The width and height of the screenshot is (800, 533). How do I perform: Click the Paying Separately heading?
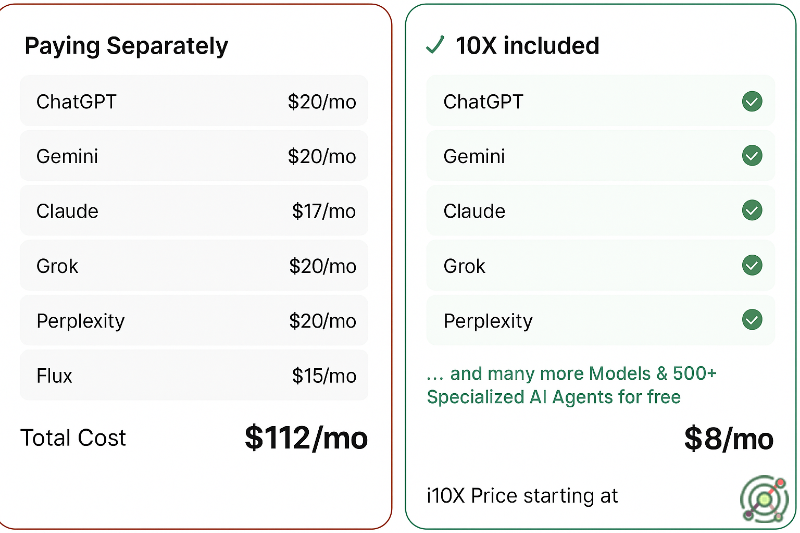(x=126, y=46)
